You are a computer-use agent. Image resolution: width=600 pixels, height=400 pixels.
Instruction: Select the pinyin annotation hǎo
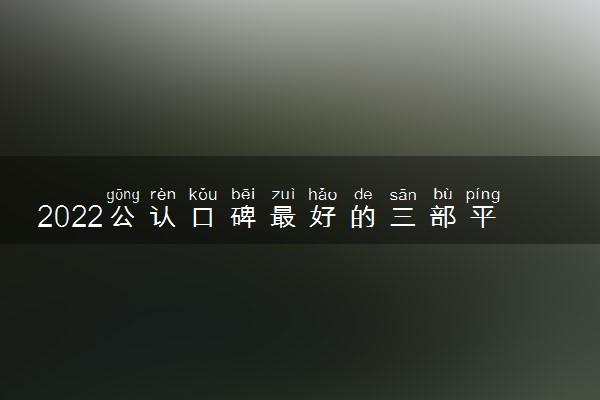coord(323,194)
